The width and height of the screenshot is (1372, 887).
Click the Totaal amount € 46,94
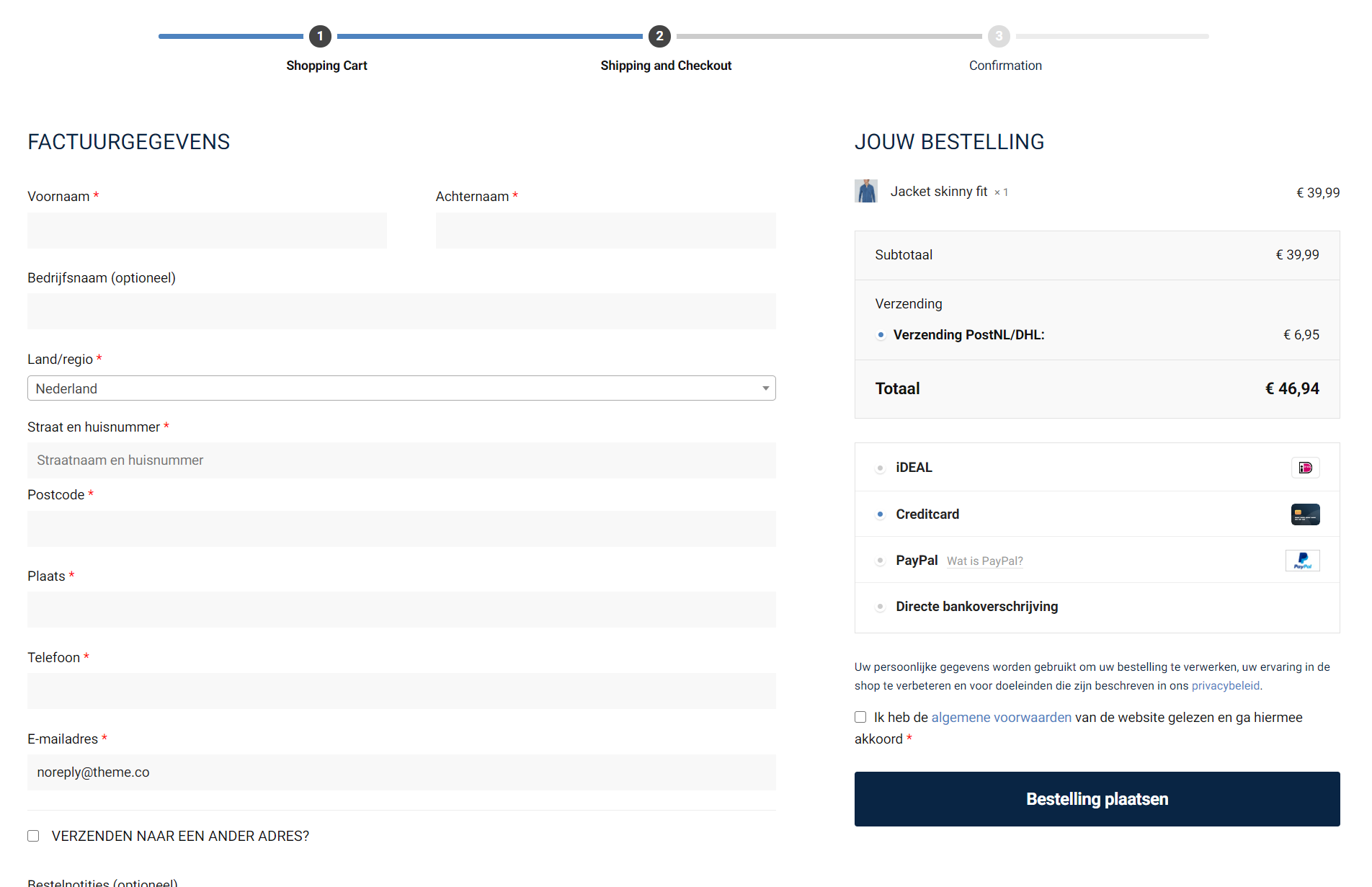(1292, 389)
